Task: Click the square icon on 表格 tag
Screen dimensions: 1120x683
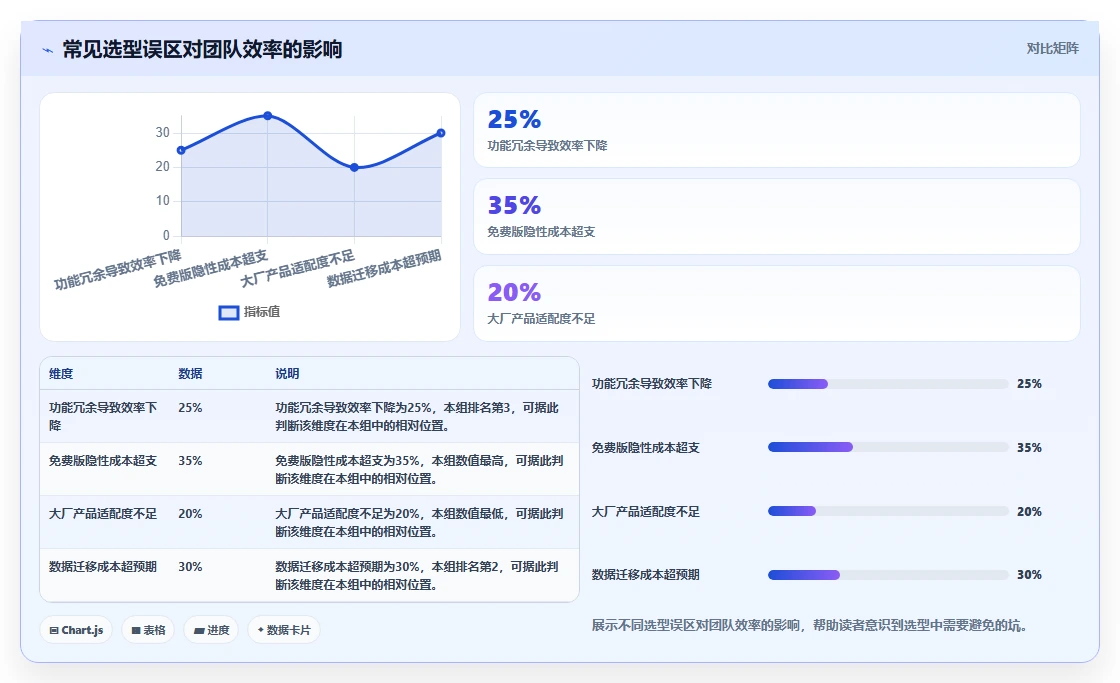Action: point(136,630)
